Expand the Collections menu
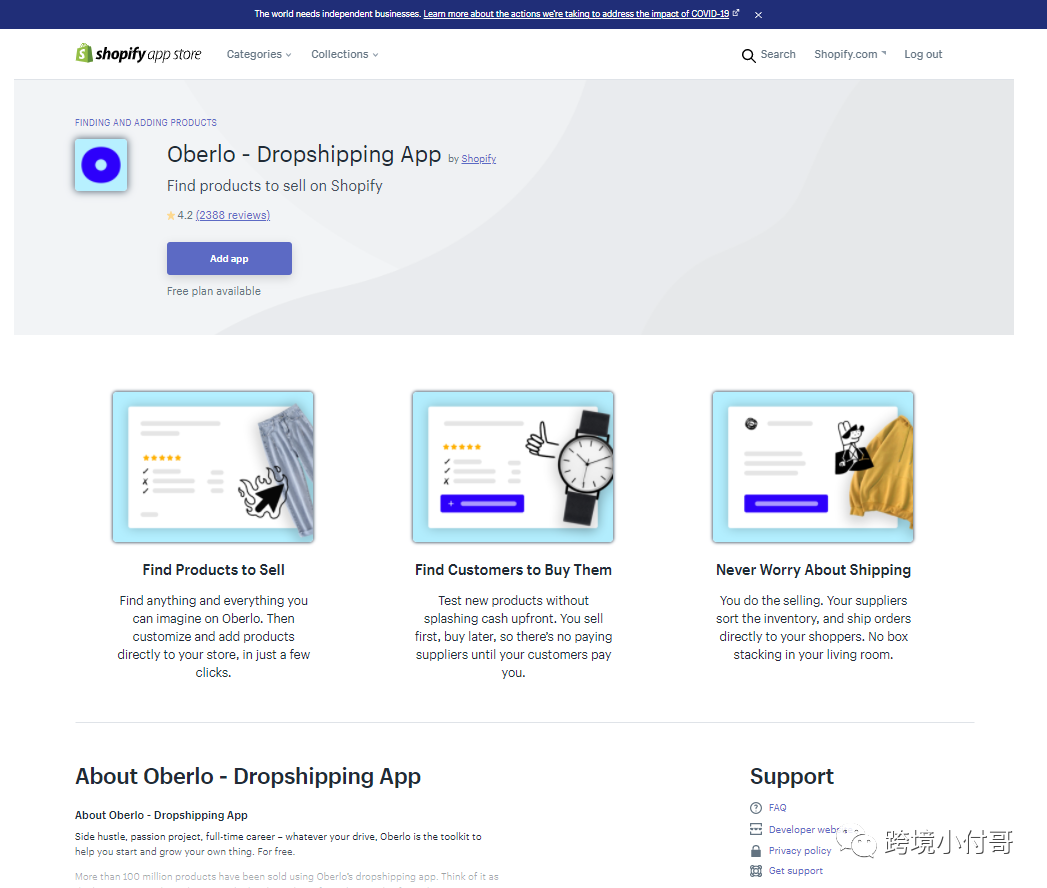 [345, 54]
